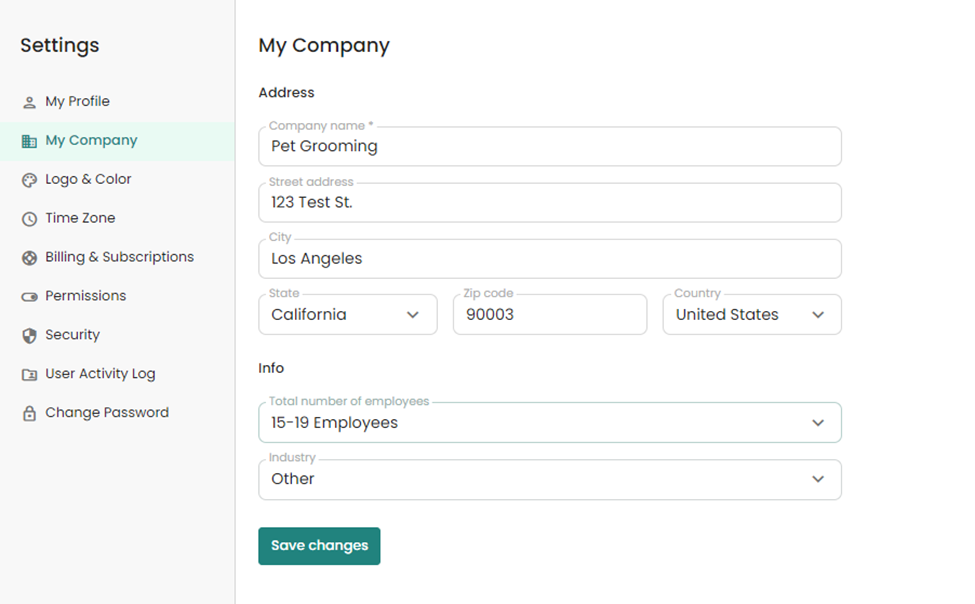
Task: Click the User Activity Log folder icon
Action: point(29,375)
